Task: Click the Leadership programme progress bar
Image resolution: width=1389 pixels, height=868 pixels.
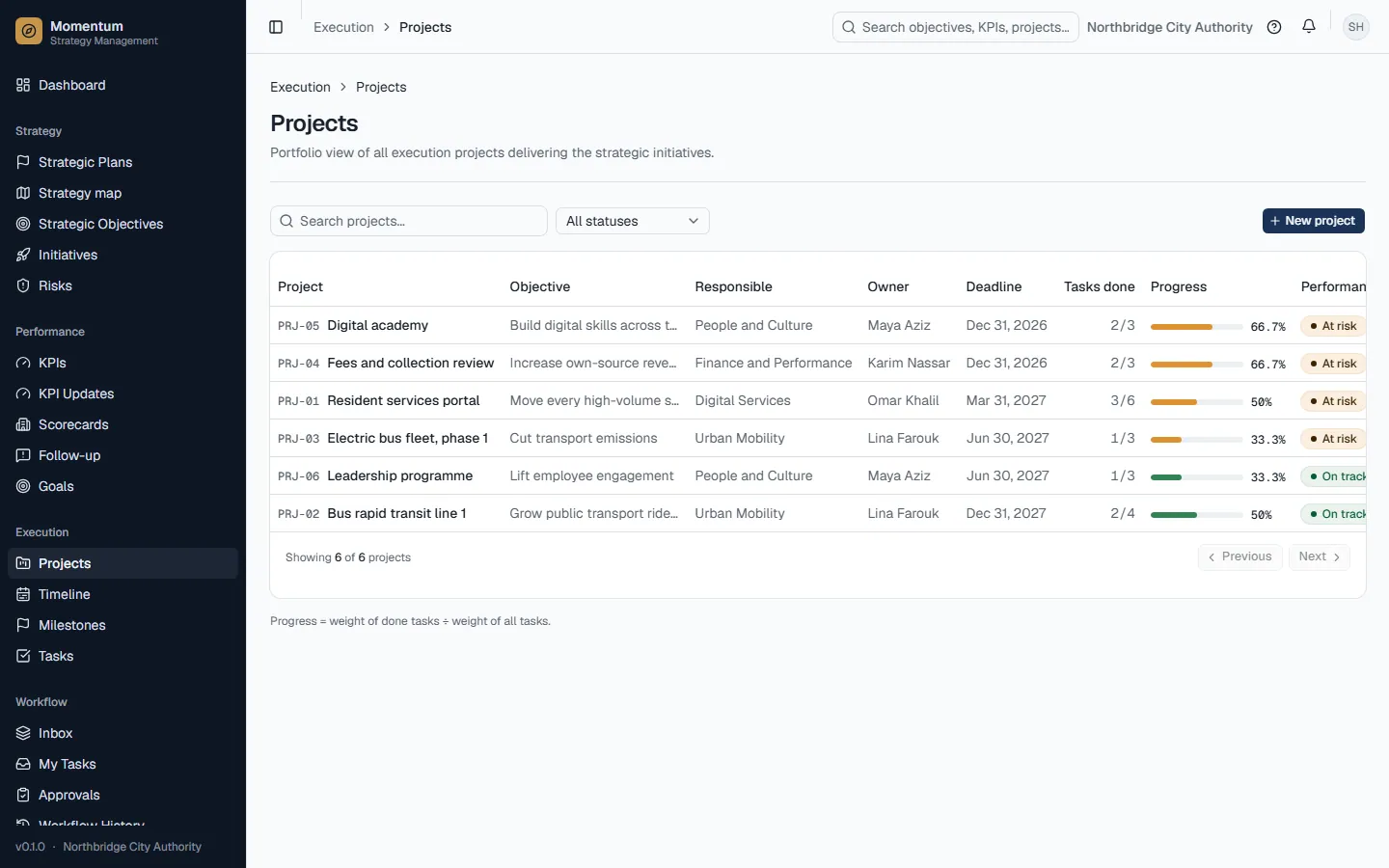Action: (x=1196, y=477)
